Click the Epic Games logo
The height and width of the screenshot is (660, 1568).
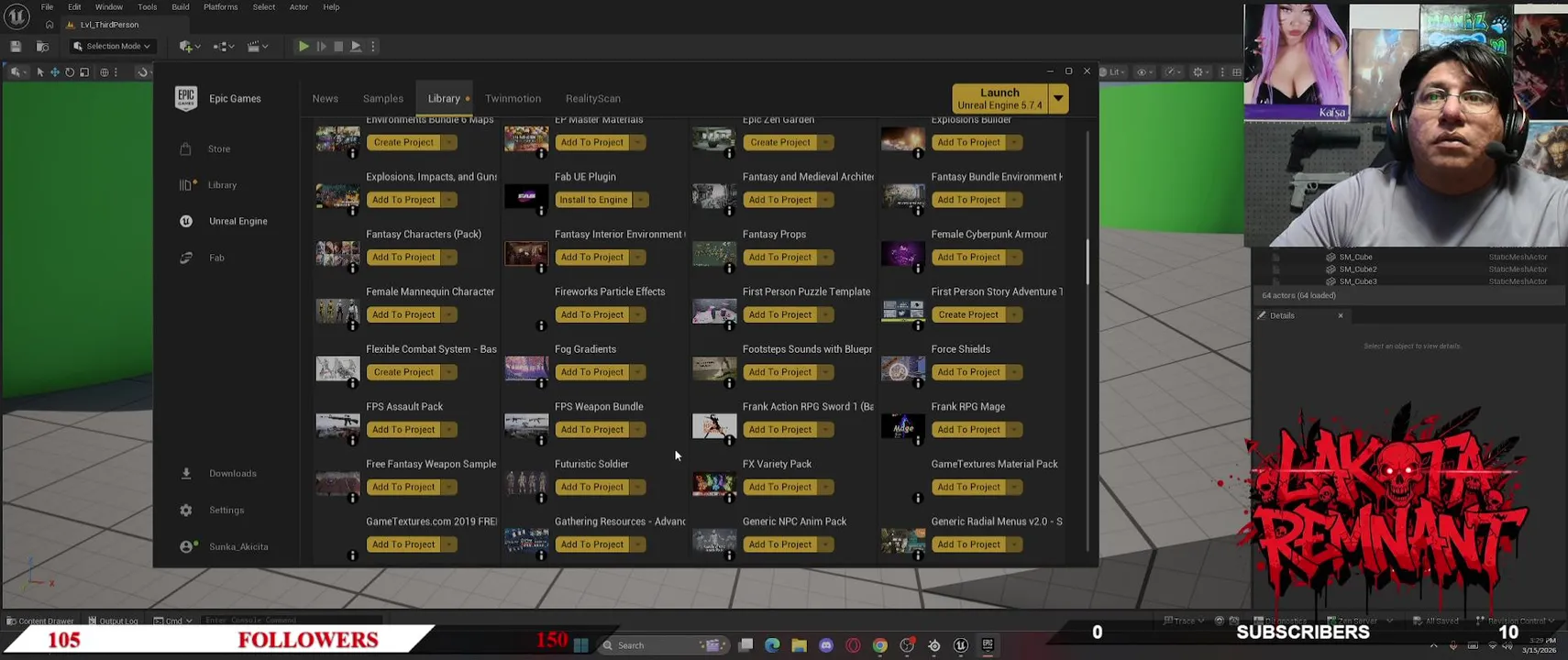(186, 98)
